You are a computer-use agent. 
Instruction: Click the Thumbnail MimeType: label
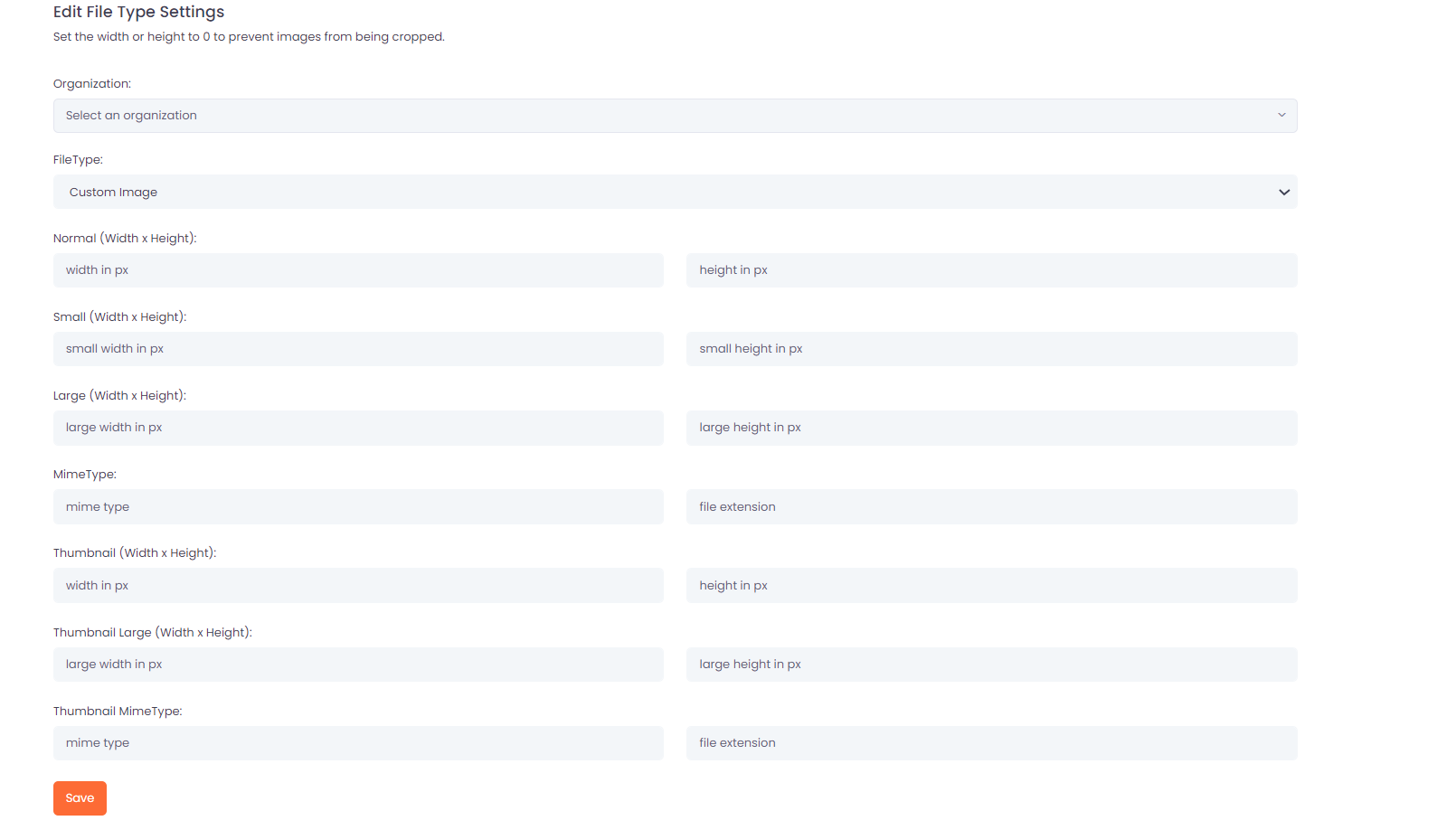coord(118,712)
